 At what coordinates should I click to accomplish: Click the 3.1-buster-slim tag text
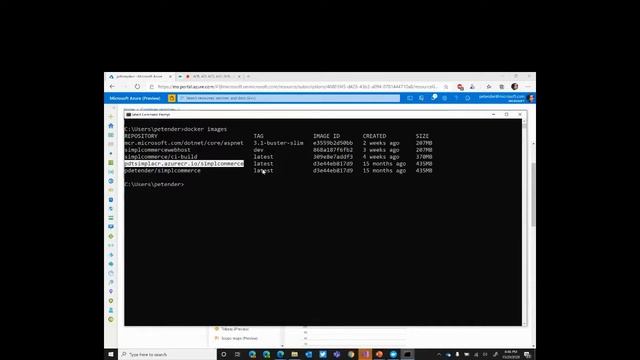pos(278,143)
